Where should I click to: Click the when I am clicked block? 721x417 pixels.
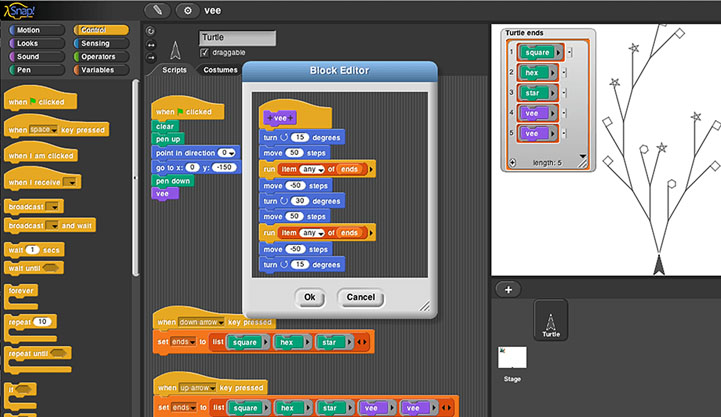pyautogui.click(x=40, y=153)
